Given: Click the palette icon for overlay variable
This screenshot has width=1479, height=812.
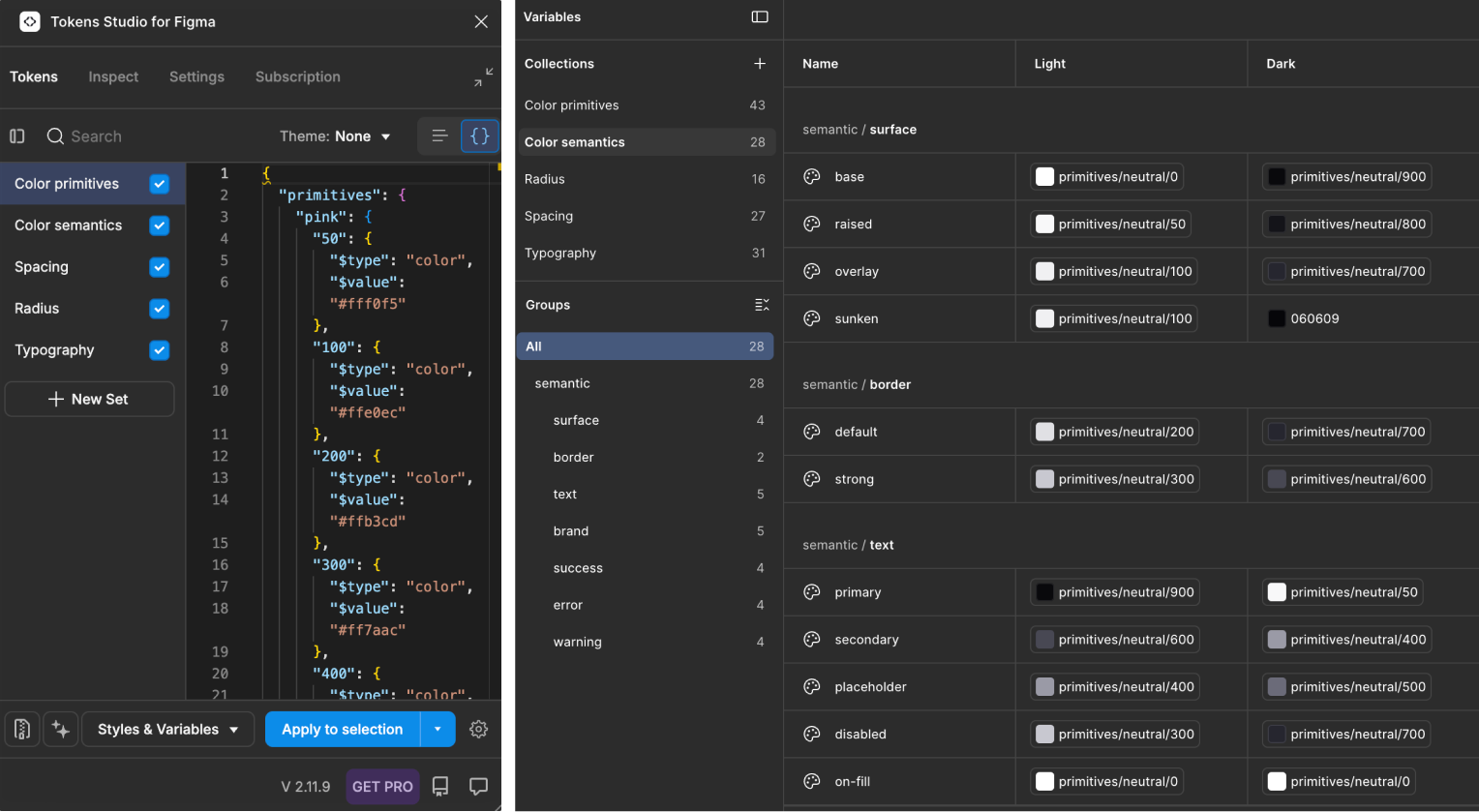Looking at the screenshot, I should pos(812,272).
